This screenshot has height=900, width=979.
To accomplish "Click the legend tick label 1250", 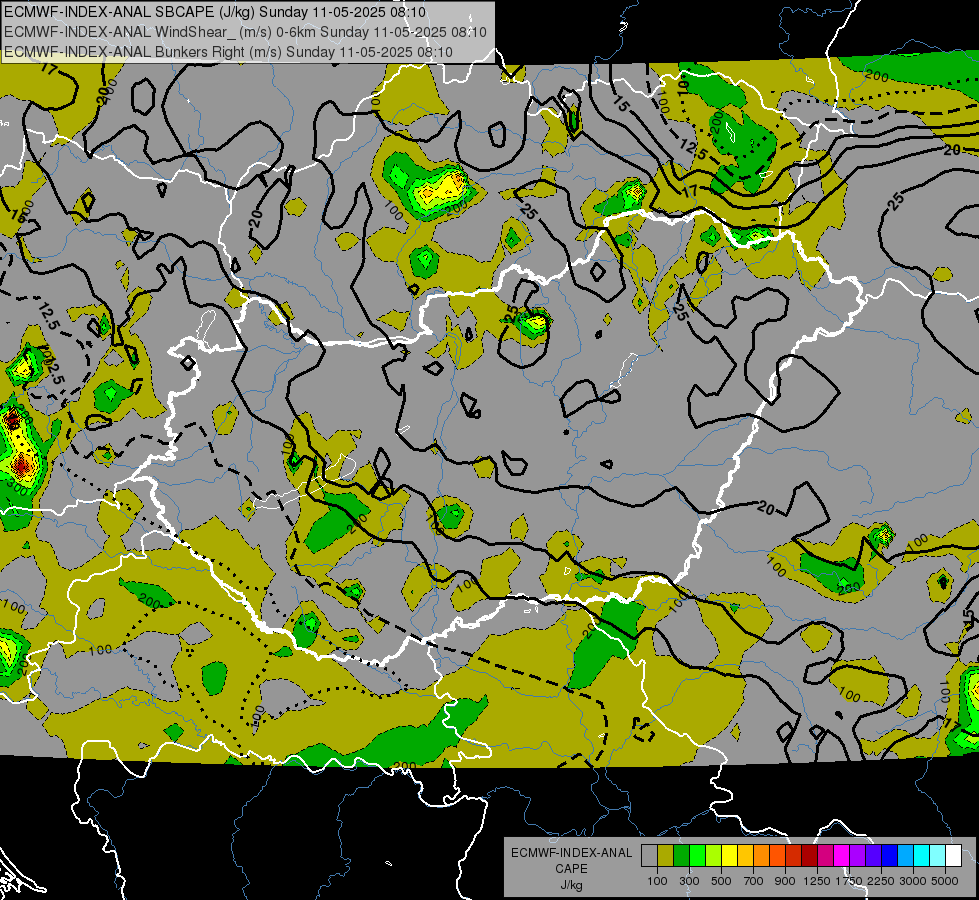I will point(817,881).
